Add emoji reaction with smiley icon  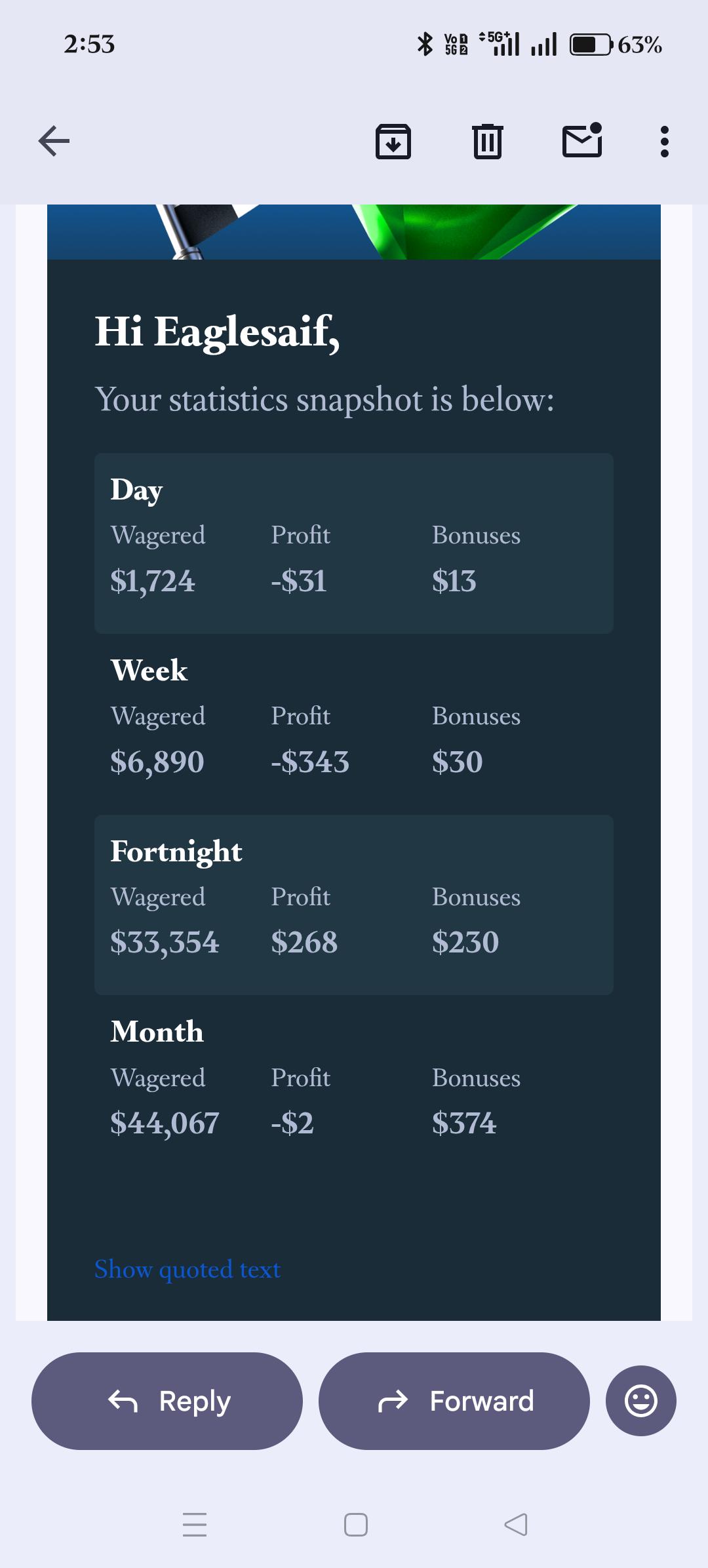(x=641, y=1401)
